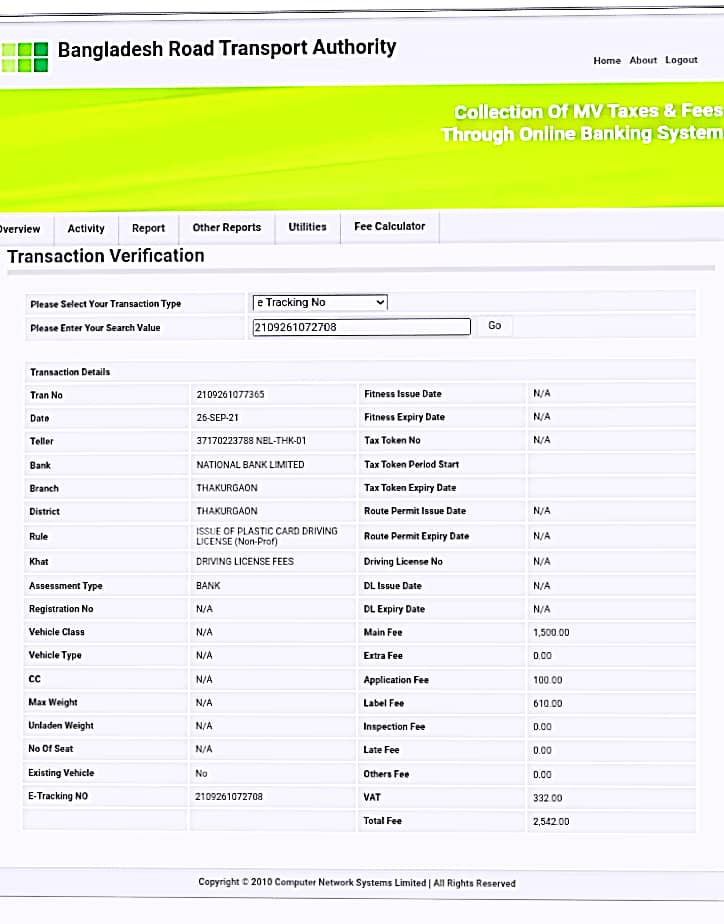Switch to the Activity tab
Screen dimensions: 724x924
[86, 229]
